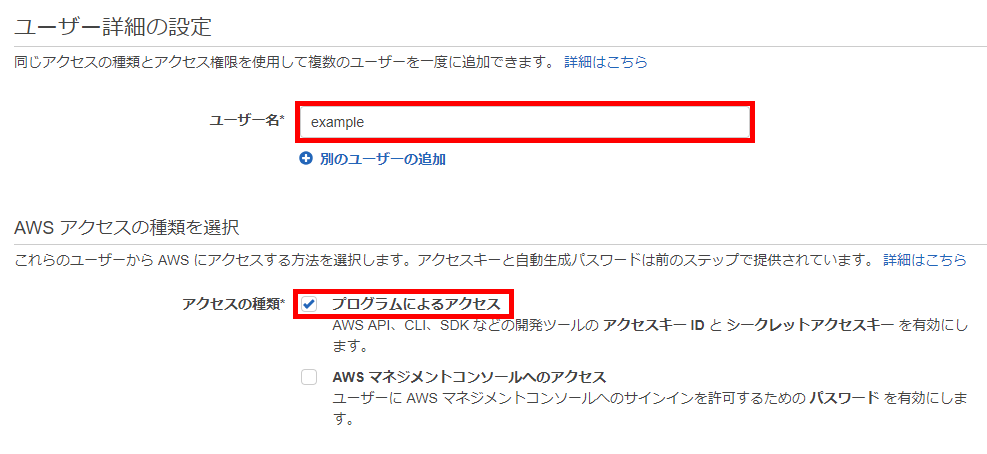Click the 別のユーザーの追加 link text
987x454 pixels.
(x=383, y=159)
